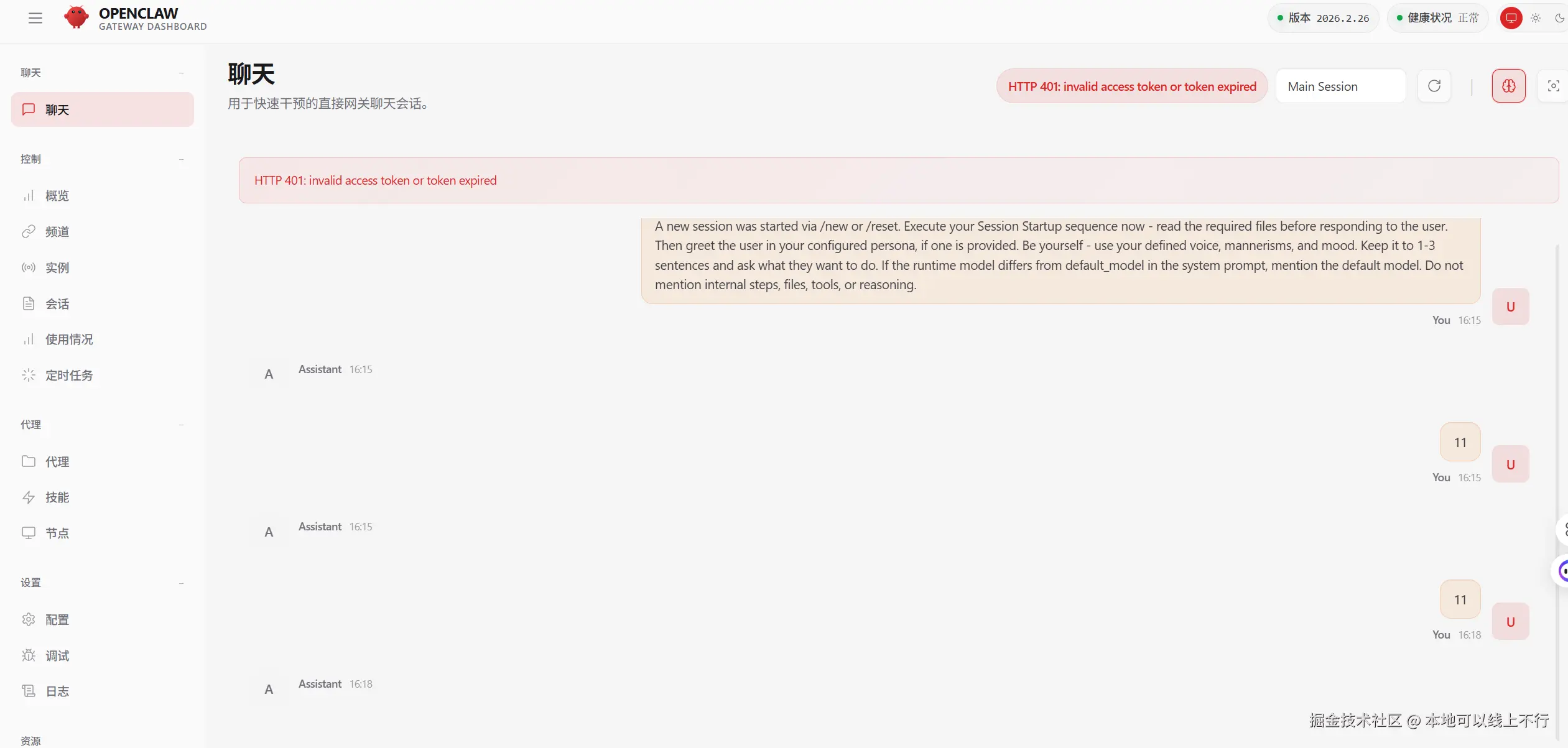Click the hamburger menu icon
1568x748 pixels.
[x=35, y=18]
